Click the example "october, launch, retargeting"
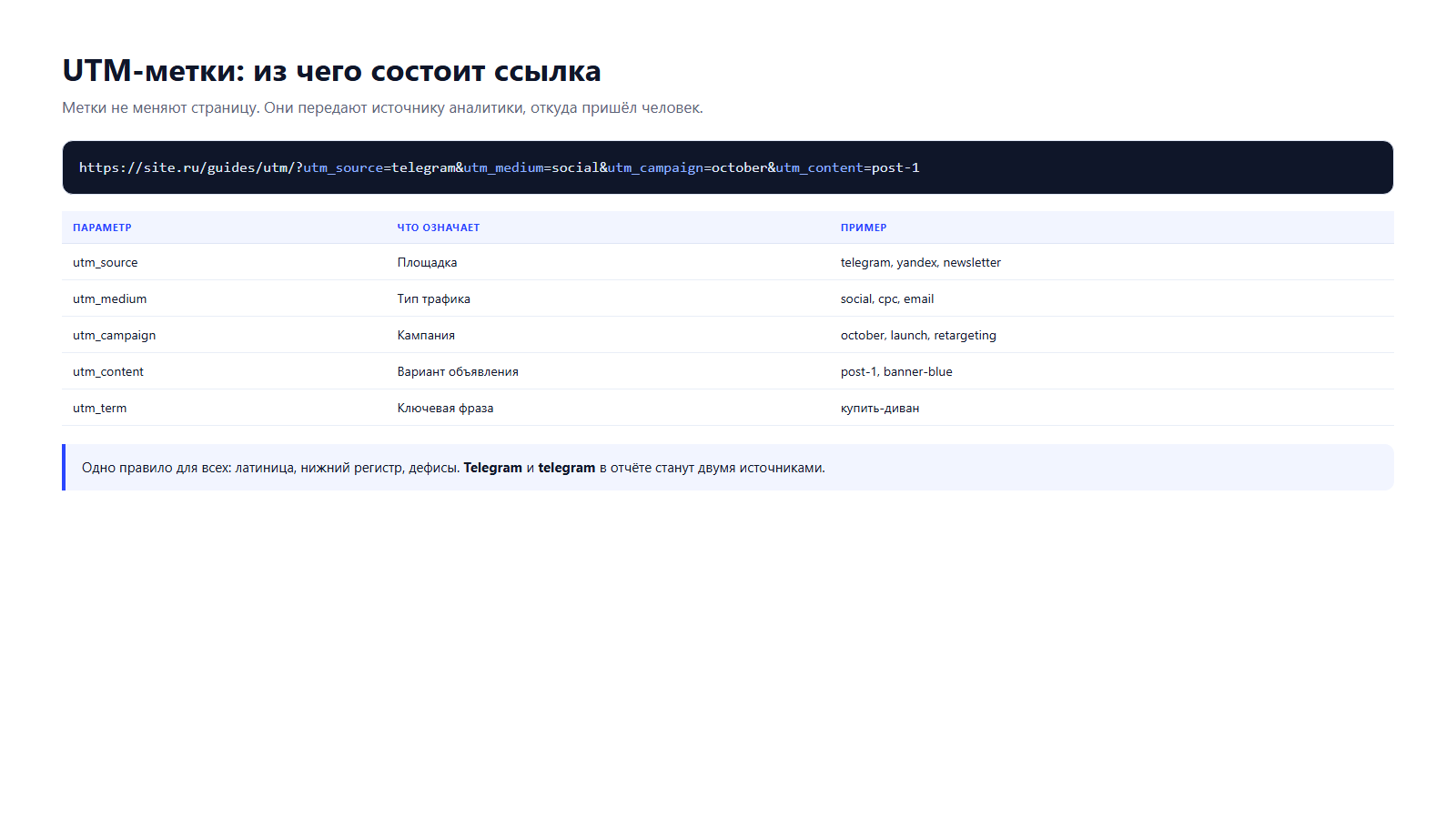Viewport: 1456px width, 819px height. (x=918, y=335)
